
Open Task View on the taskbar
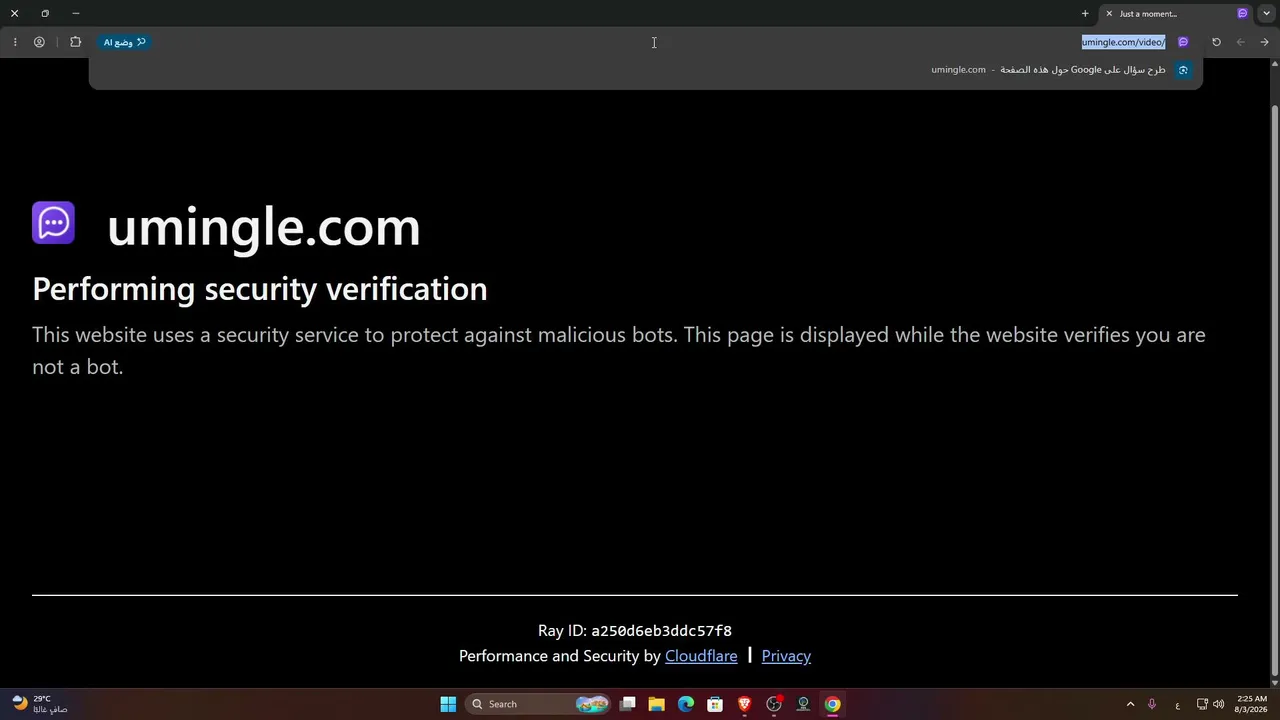click(628, 704)
